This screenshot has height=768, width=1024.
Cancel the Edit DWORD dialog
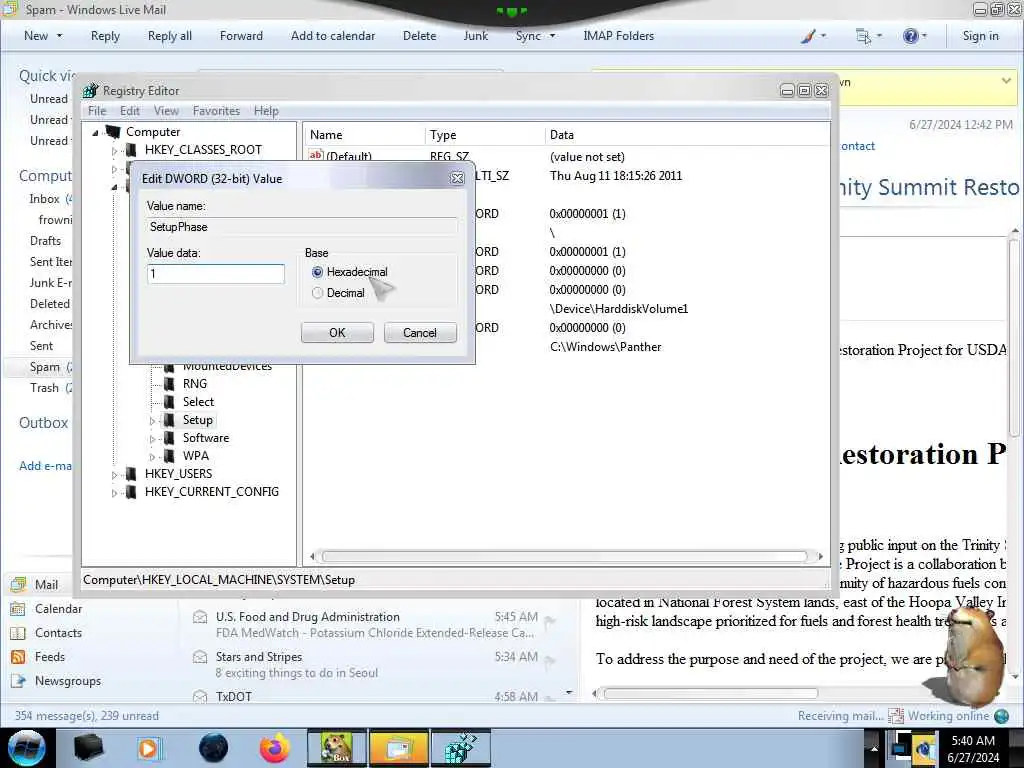click(420, 332)
